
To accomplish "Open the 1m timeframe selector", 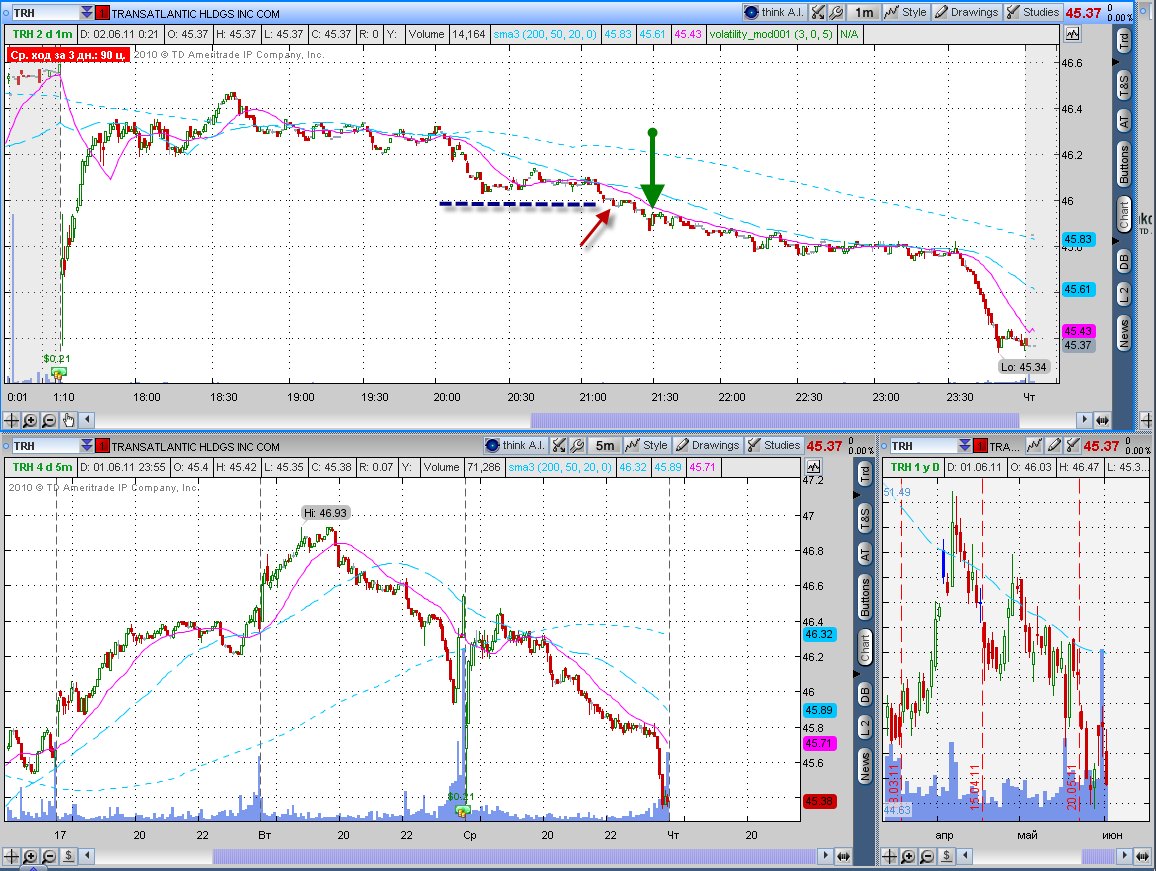I will coord(864,13).
